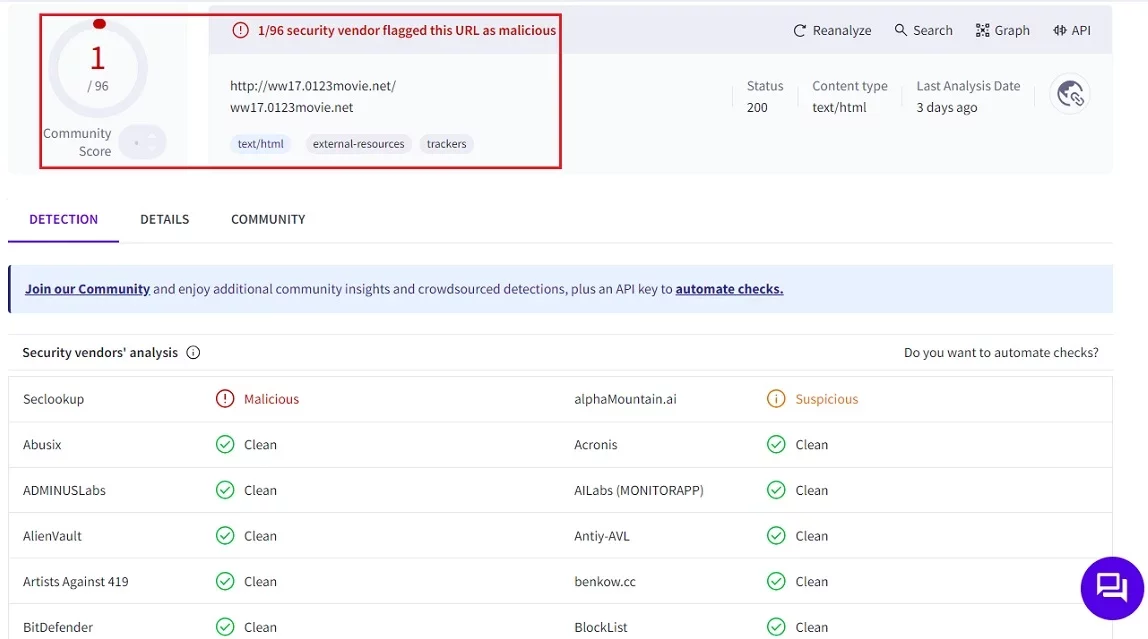Open the automate checks link
Image resolution: width=1148 pixels, height=639 pixels.
click(x=729, y=289)
